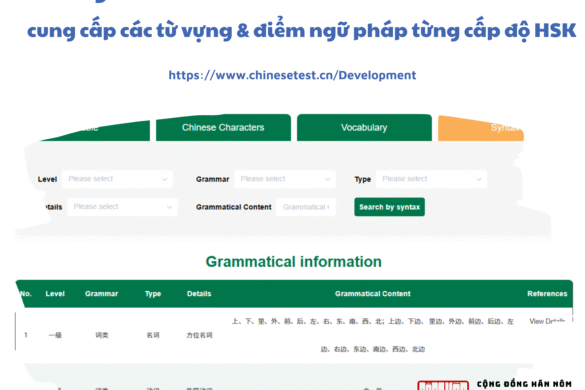
Task: Click the chevron arrow of the Details select
Action: (x=169, y=207)
